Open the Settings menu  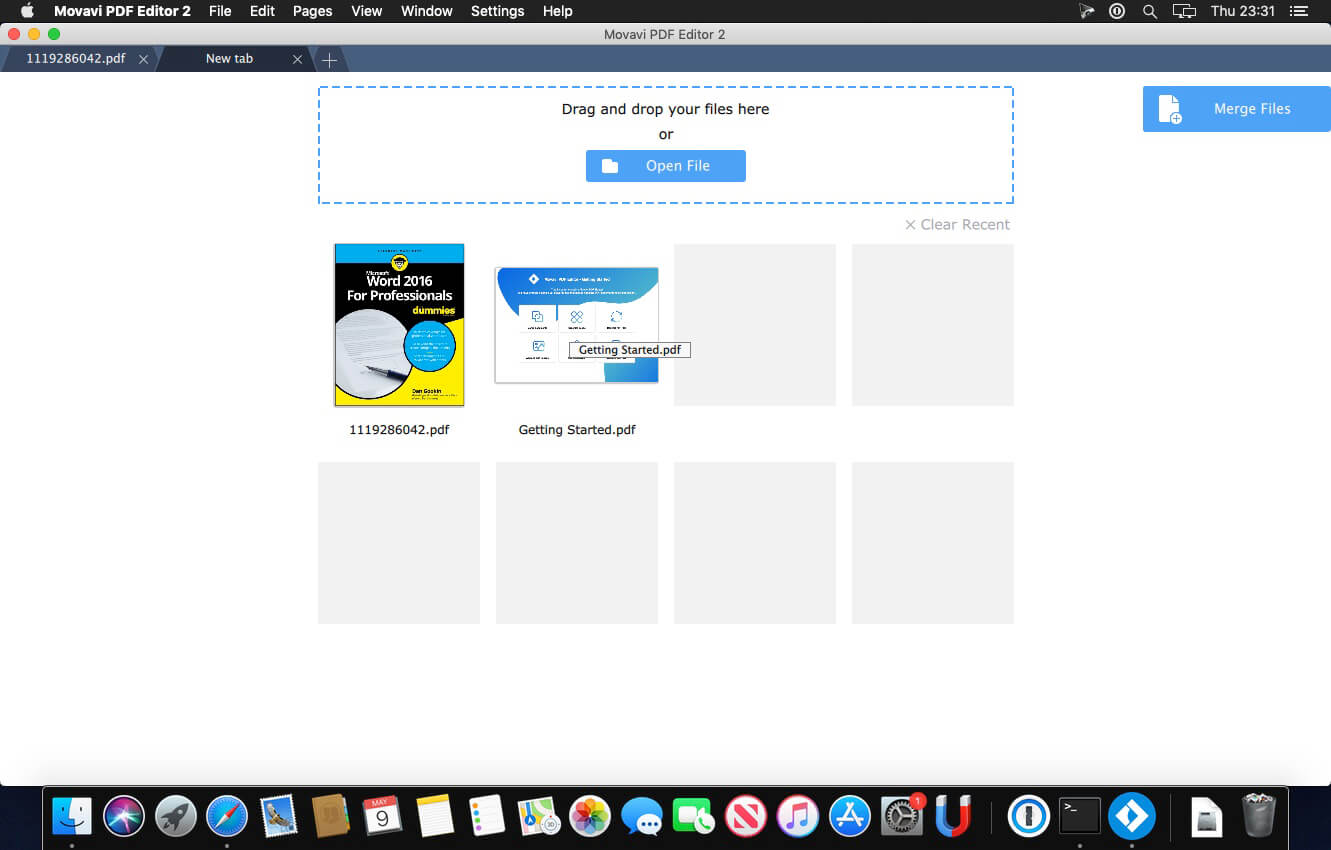coord(497,11)
